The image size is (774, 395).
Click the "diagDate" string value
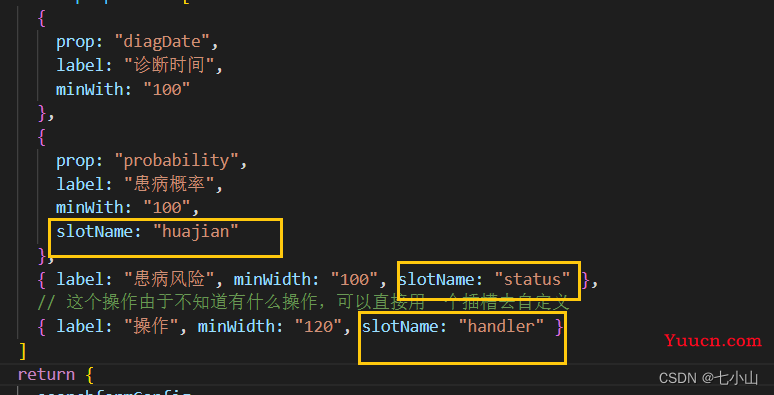point(162,42)
